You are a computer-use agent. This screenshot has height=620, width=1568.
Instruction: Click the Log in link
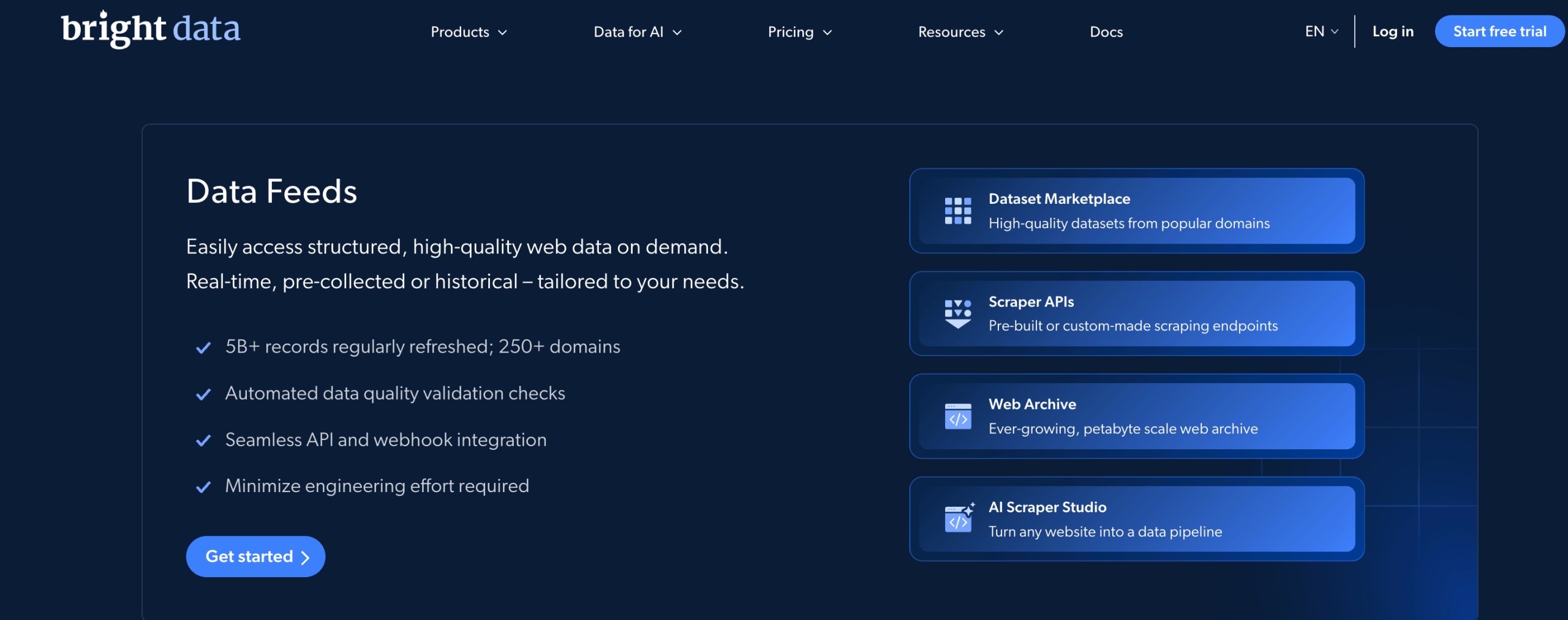(x=1393, y=31)
